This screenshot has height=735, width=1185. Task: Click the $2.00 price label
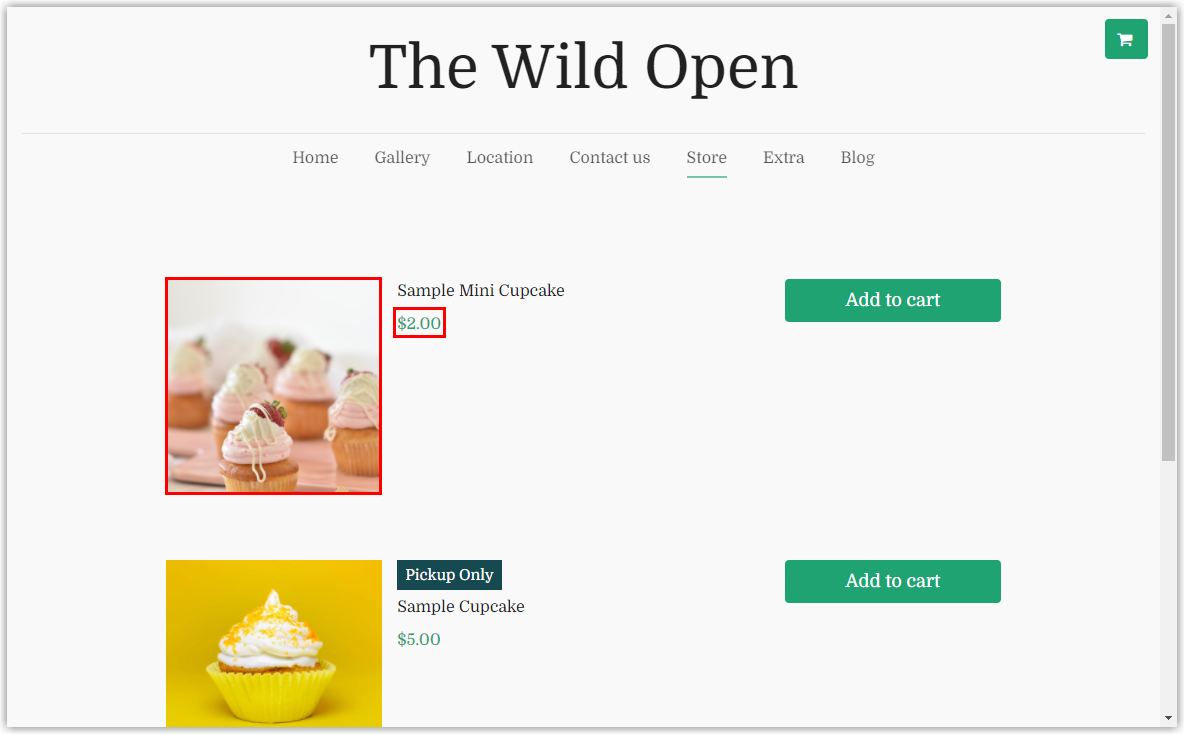pyautogui.click(x=419, y=323)
